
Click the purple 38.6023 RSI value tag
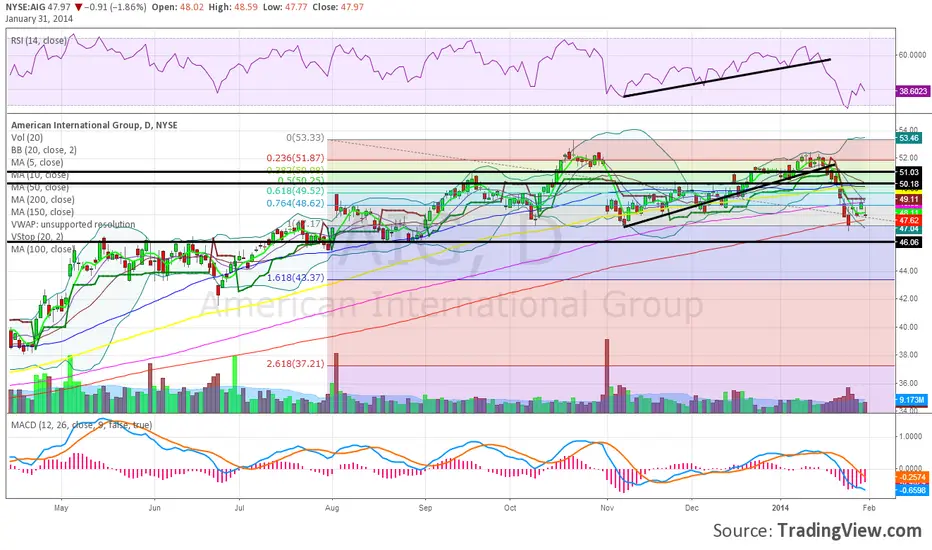pyautogui.click(x=914, y=91)
